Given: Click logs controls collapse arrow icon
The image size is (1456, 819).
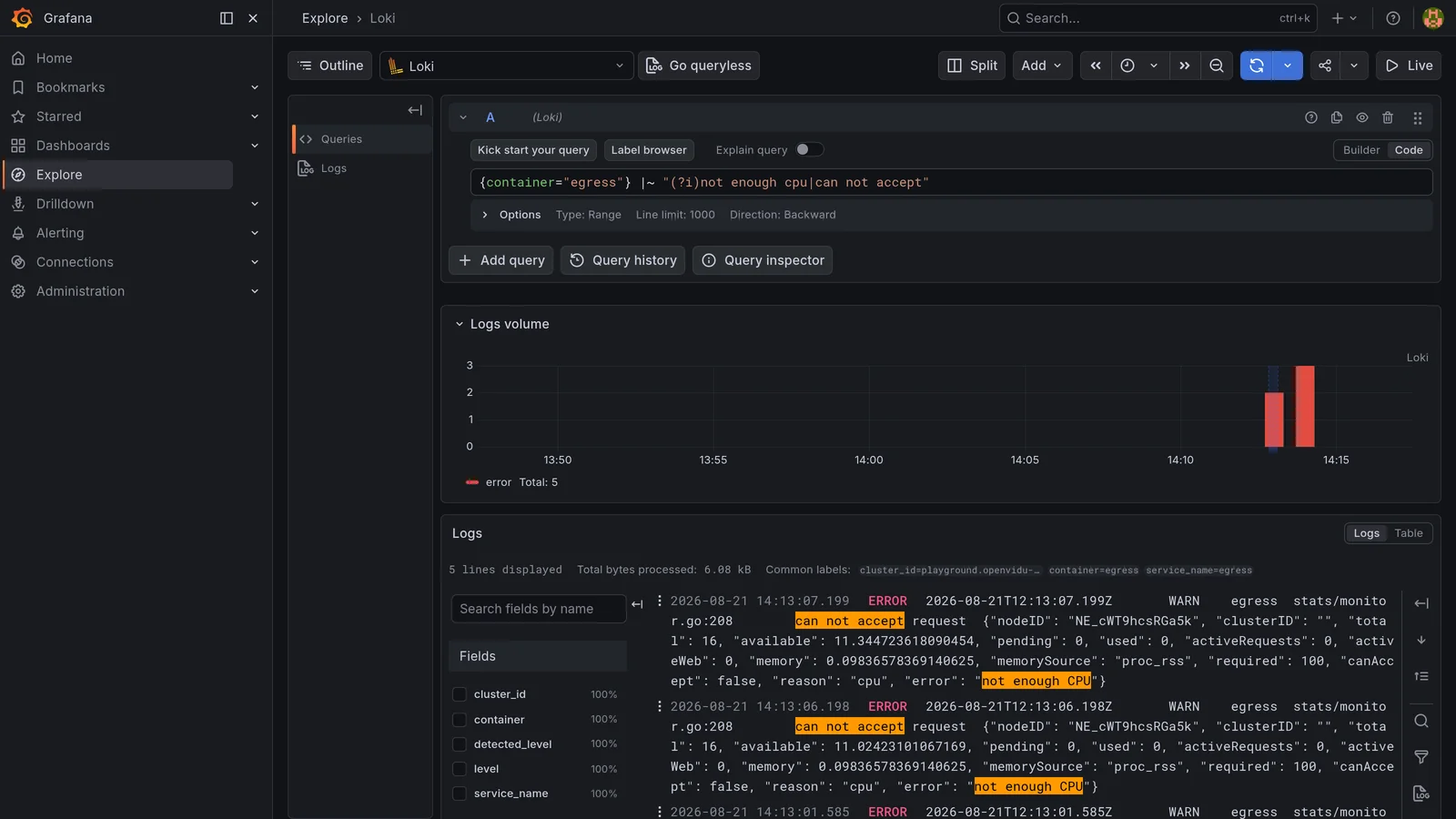Looking at the screenshot, I should (1421, 603).
